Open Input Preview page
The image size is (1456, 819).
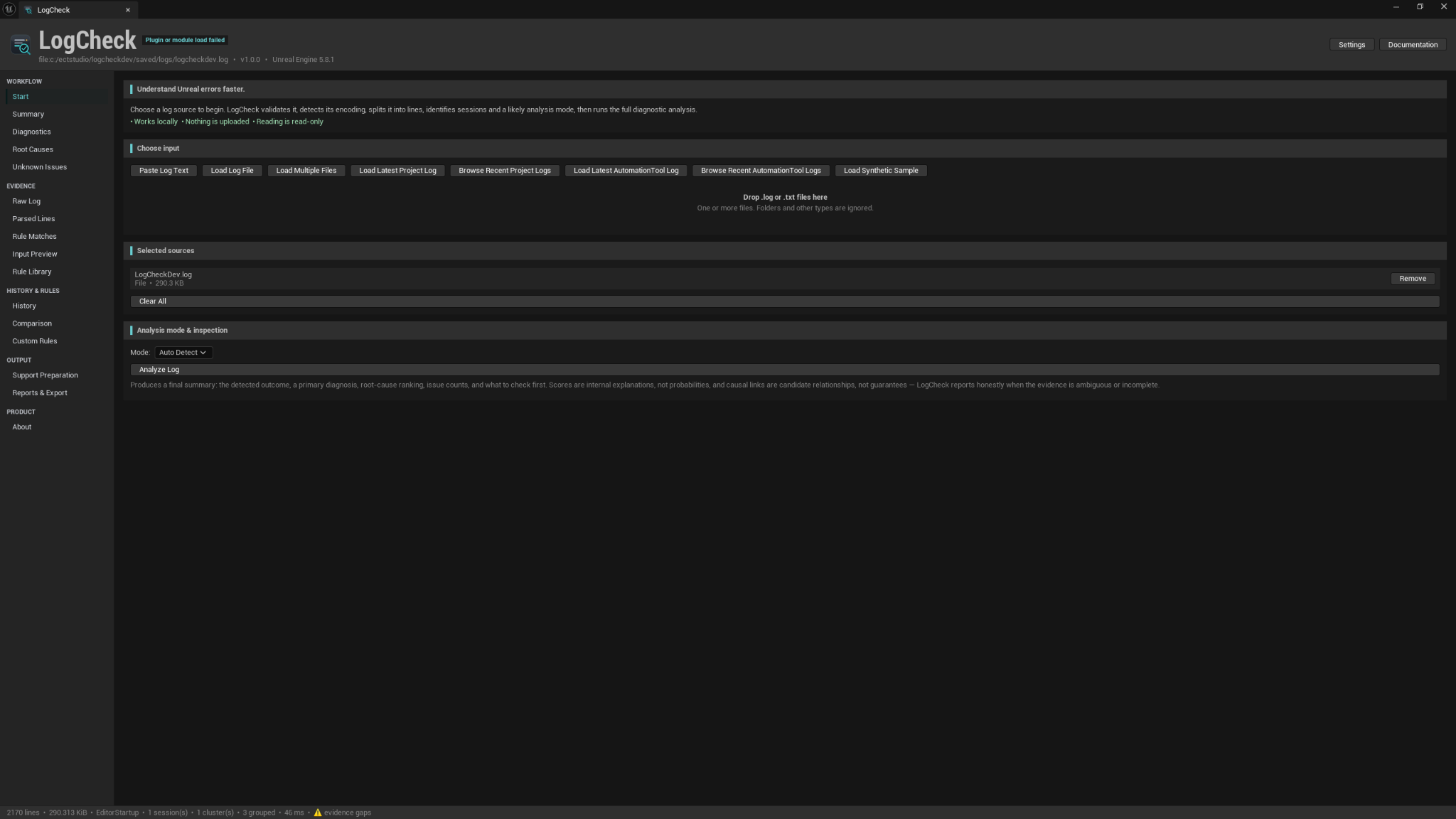tap(57, 255)
